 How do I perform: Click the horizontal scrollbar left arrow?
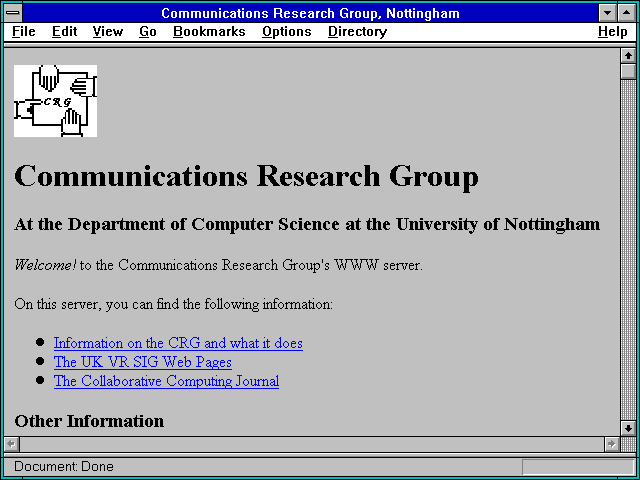[12, 444]
